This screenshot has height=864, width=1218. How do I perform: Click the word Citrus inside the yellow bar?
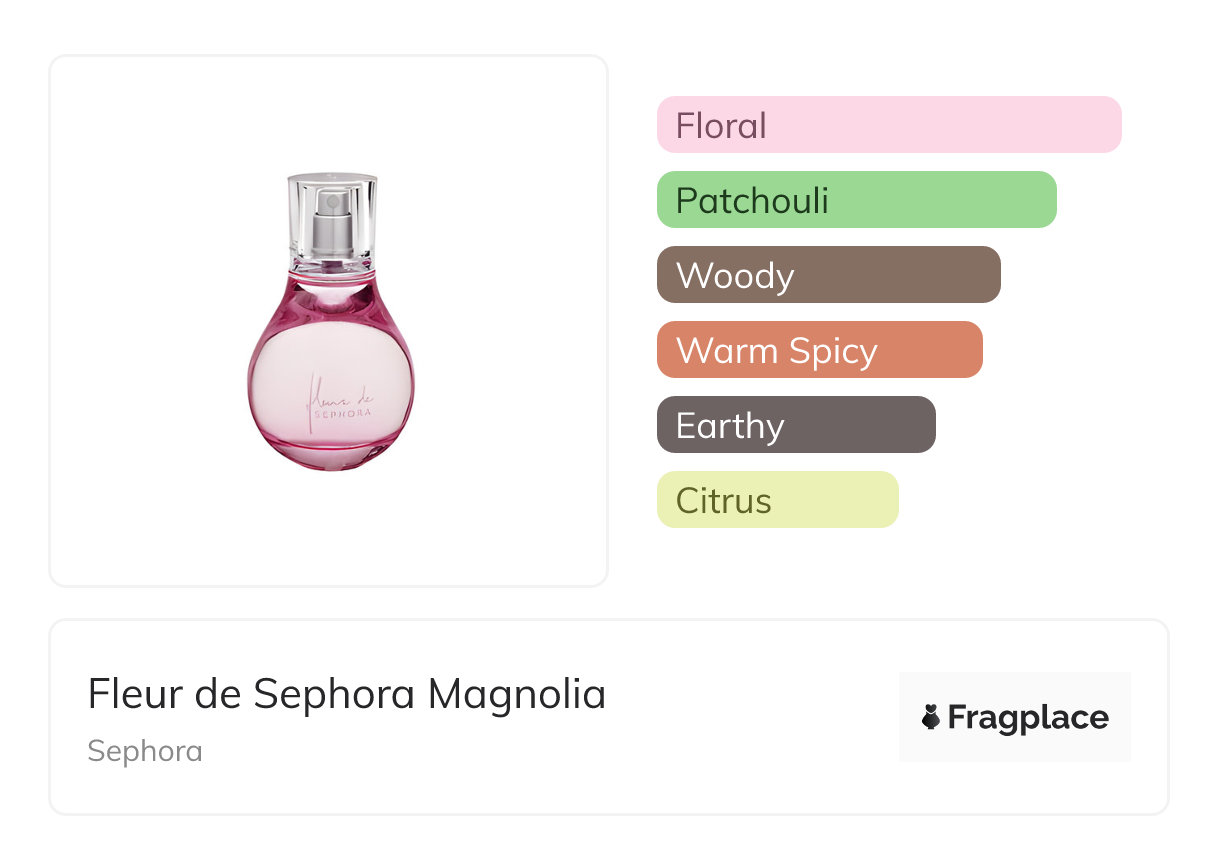724,501
